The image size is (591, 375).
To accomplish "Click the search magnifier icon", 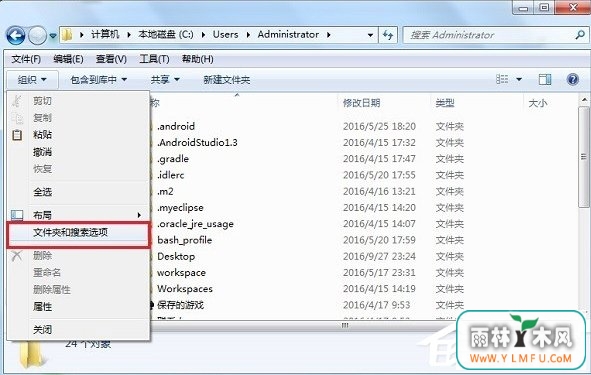I will 580,35.
